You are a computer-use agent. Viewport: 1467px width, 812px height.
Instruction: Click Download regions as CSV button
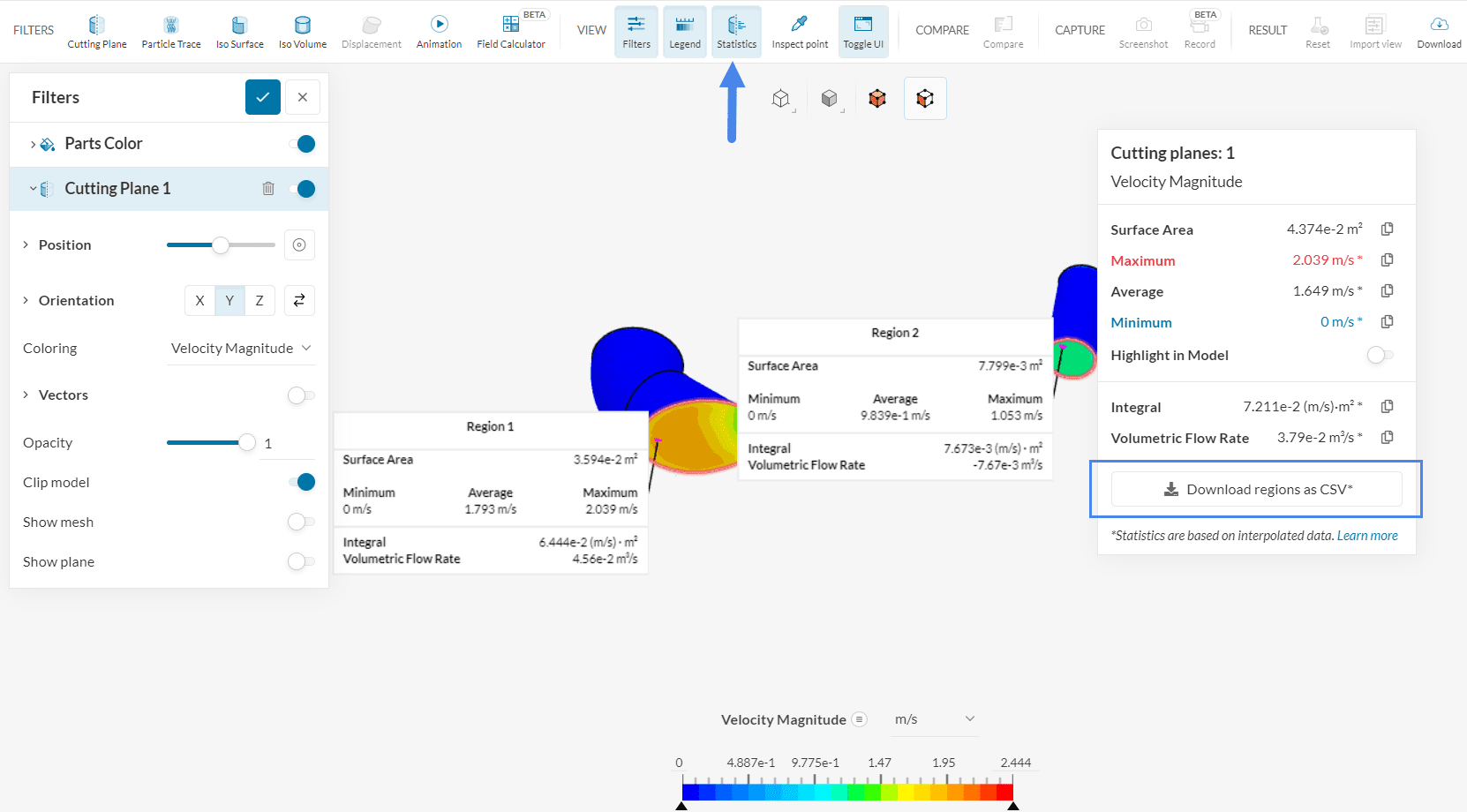pyautogui.click(x=1256, y=489)
